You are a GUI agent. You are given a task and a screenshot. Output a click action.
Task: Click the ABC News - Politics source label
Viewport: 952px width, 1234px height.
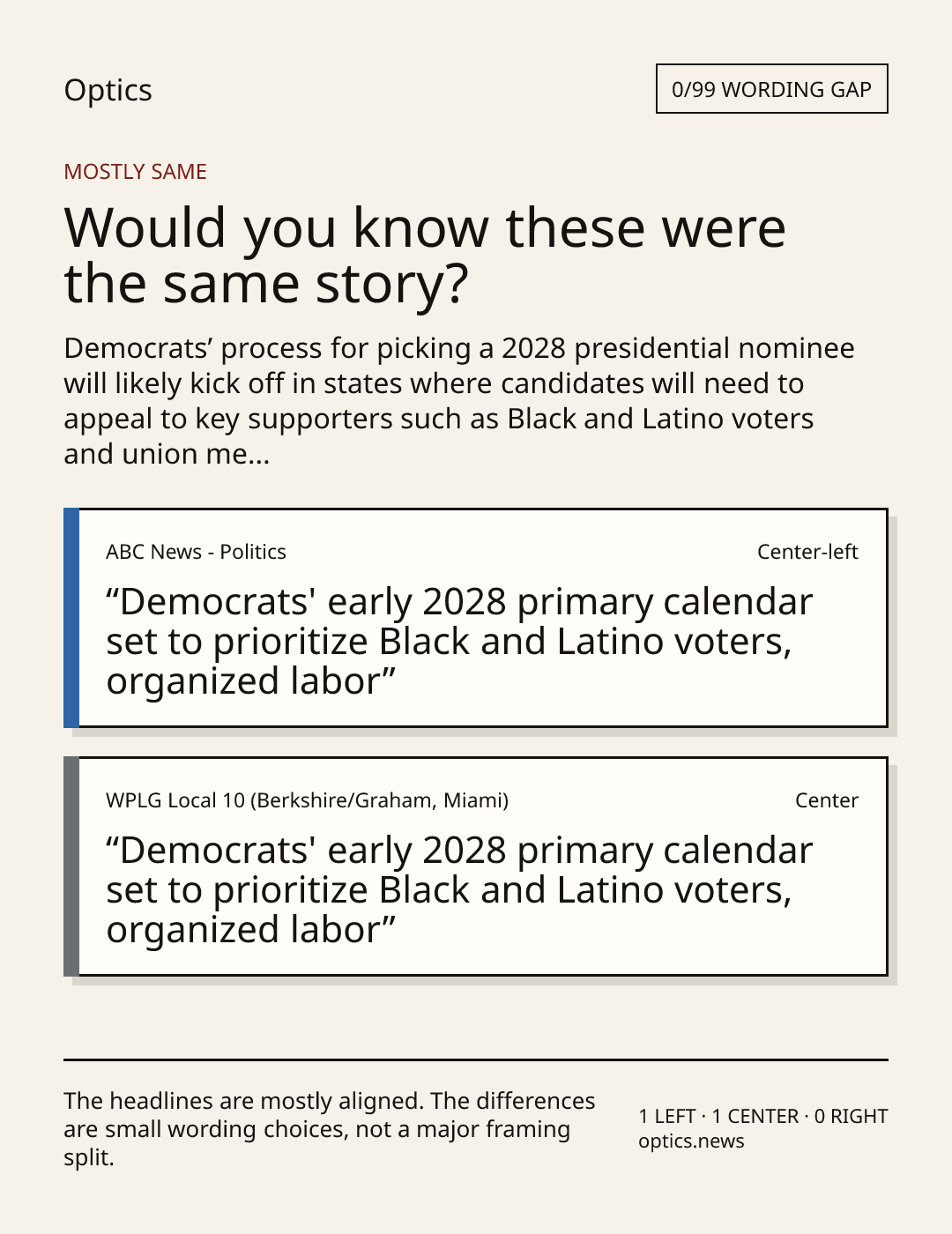click(196, 552)
